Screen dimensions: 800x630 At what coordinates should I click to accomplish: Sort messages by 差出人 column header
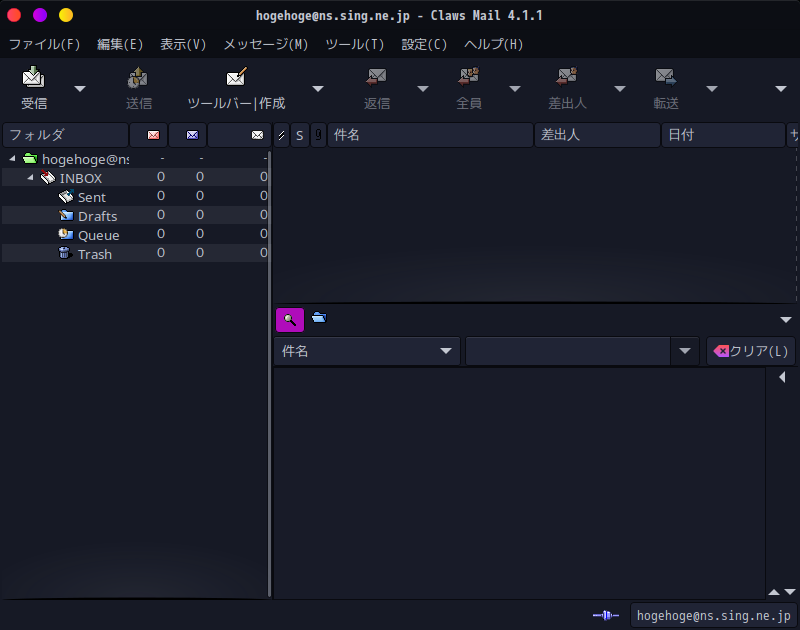(x=597, y=135)
